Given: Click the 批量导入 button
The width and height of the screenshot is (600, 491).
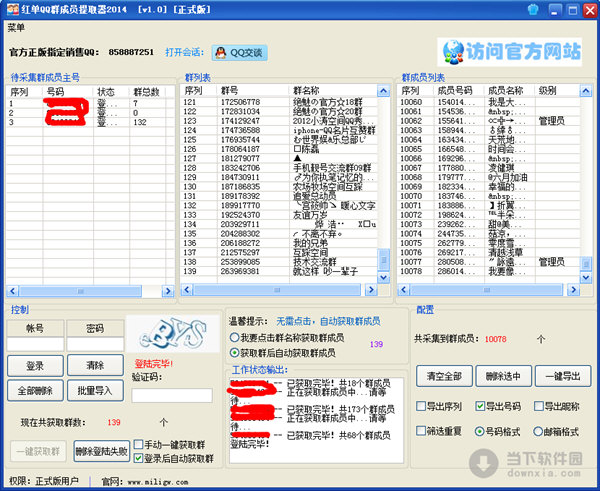Looking at the screenshot, I should [95, 390].
